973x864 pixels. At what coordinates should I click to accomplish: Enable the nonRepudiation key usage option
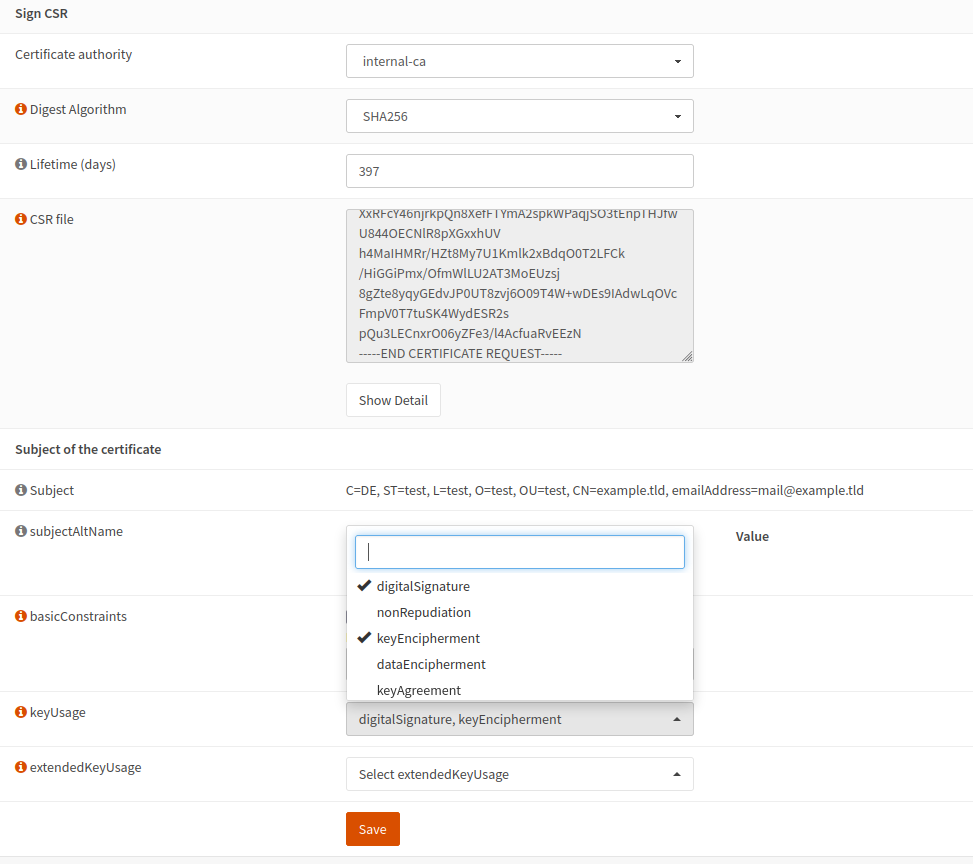pyautogui.click(x=423, y=612)
